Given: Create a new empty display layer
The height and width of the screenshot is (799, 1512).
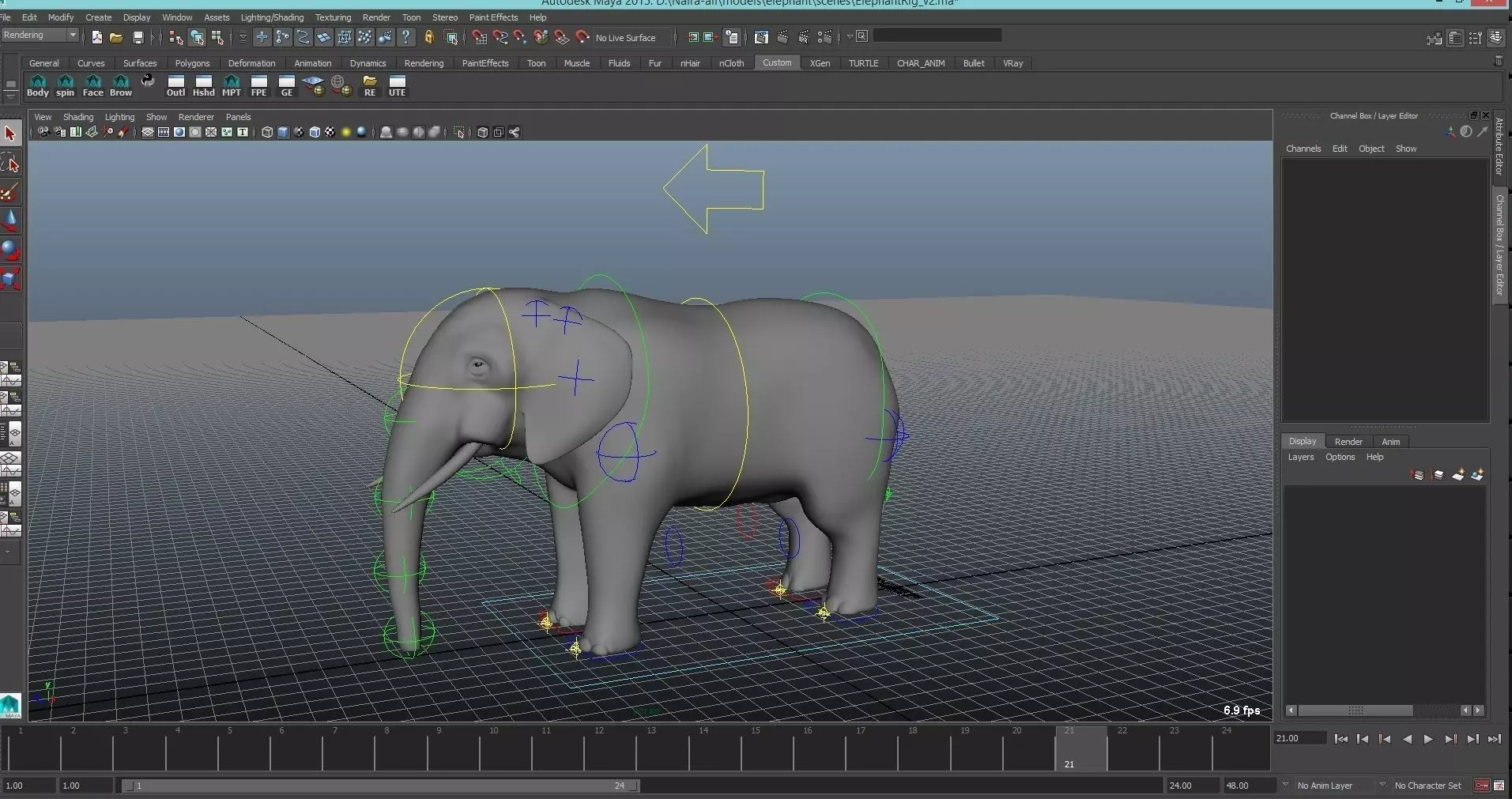Looking at the screenshot, I should [1458, 475].
